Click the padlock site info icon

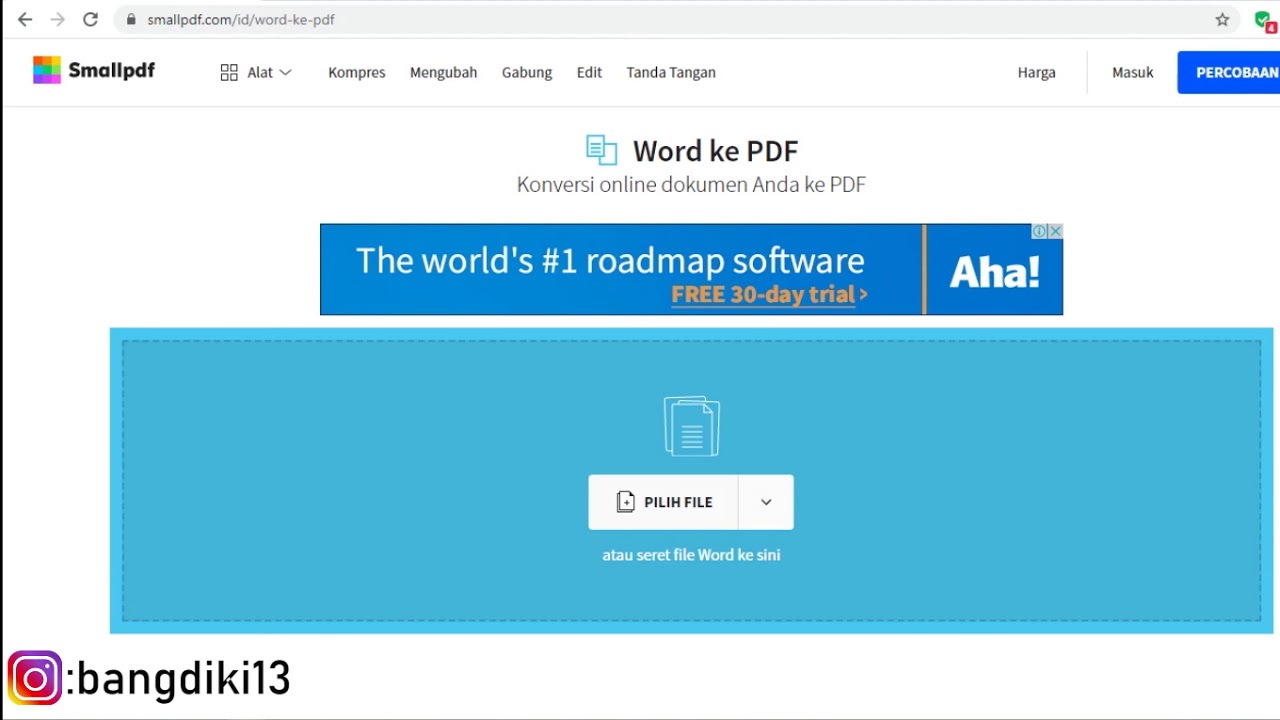[130, 20]
